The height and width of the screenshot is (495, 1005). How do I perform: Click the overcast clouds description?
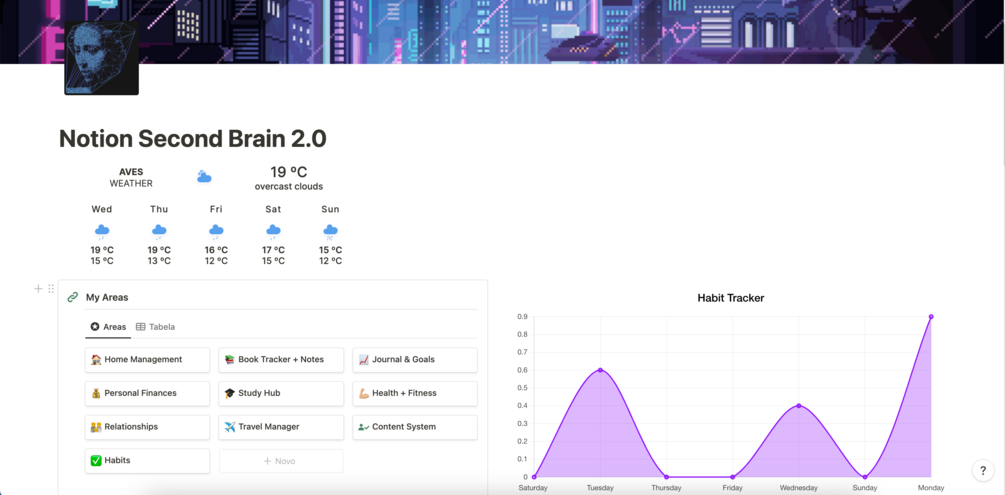pos(289,187)
